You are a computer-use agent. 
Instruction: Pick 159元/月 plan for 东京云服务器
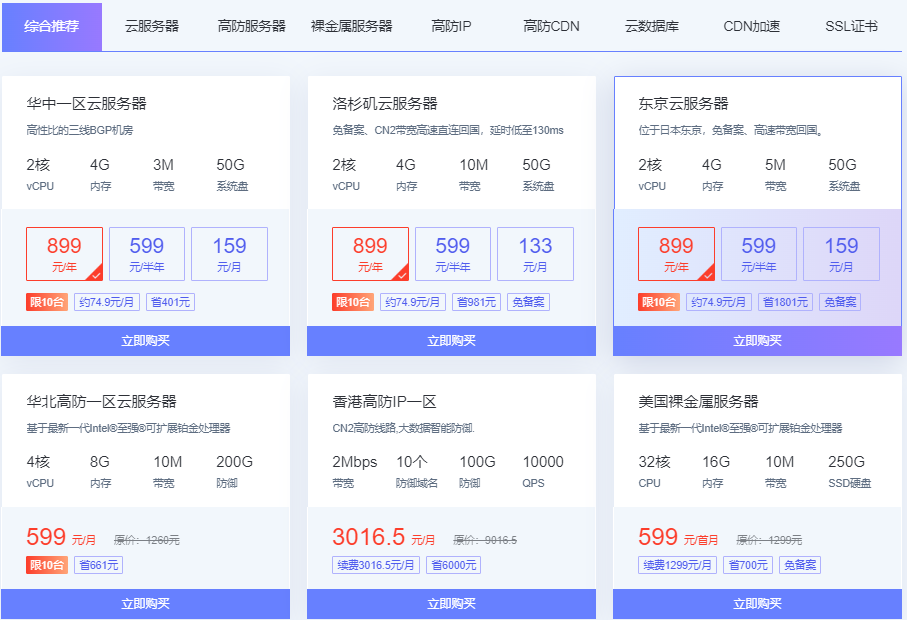(x=842, y=254)
